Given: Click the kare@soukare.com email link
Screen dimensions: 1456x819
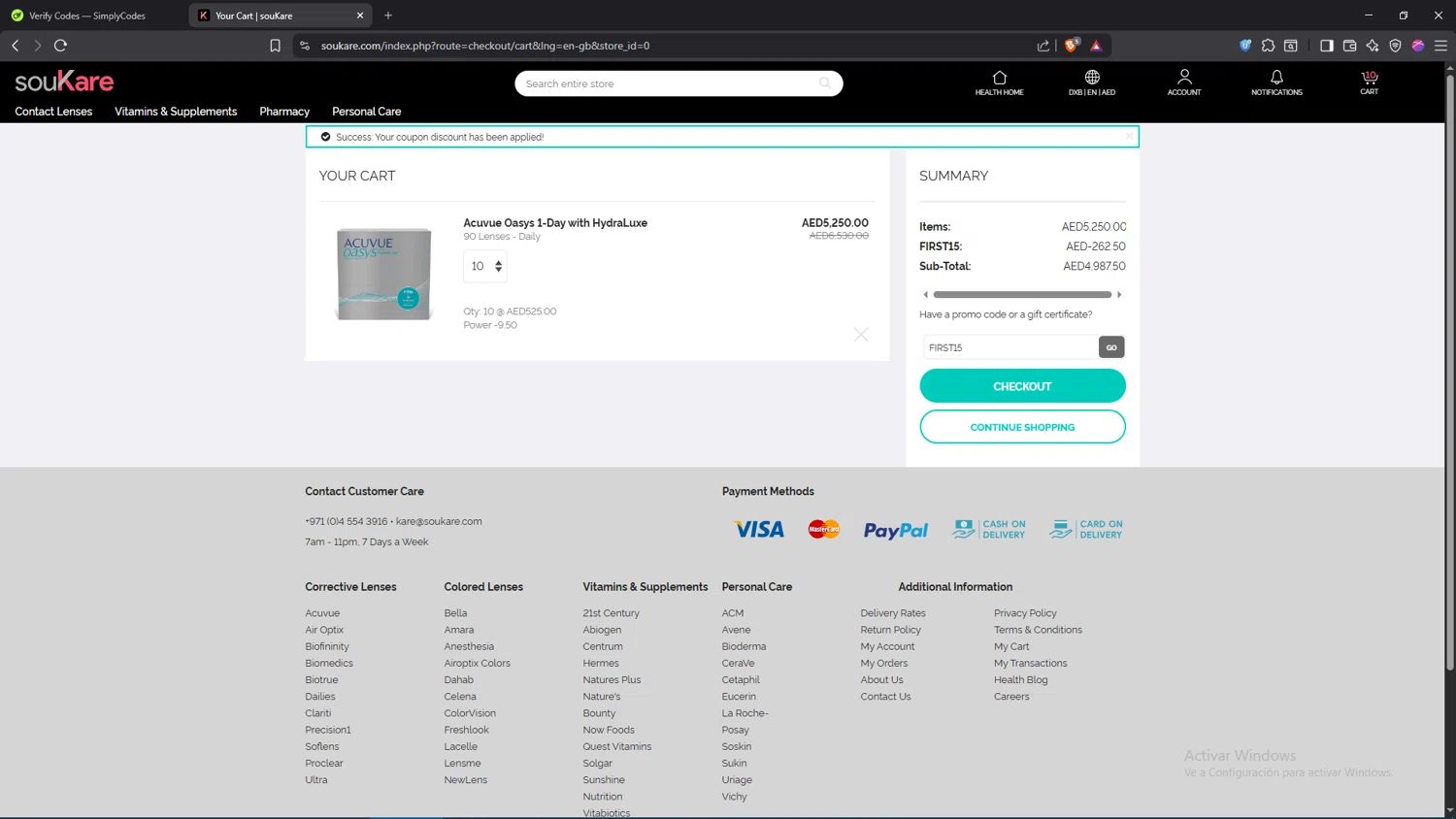Looking at the screenshot, I should pos(439,521).
